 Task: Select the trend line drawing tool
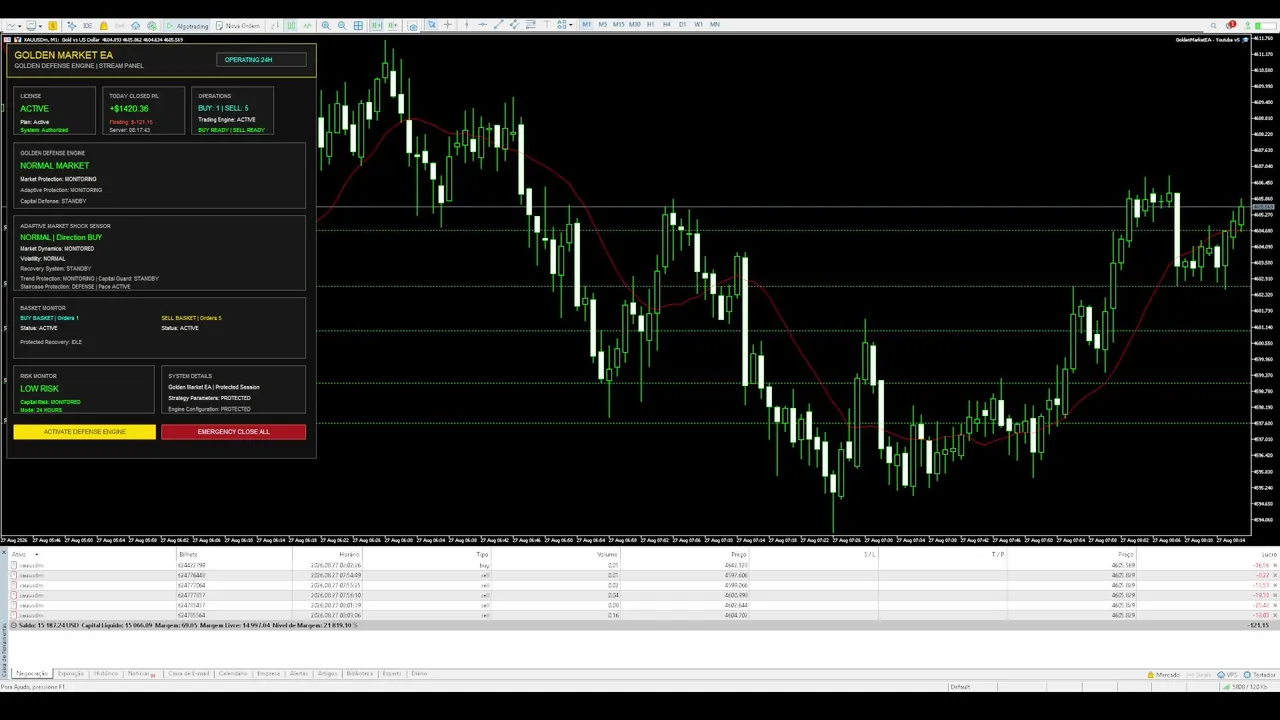coord(498,24)
